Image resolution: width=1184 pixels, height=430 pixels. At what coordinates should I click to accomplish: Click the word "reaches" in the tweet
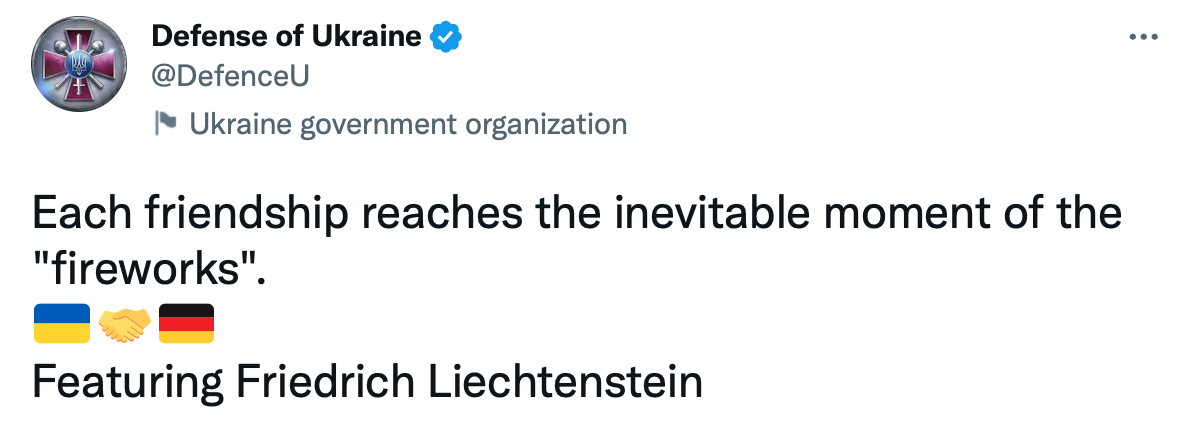coord(442,215)
